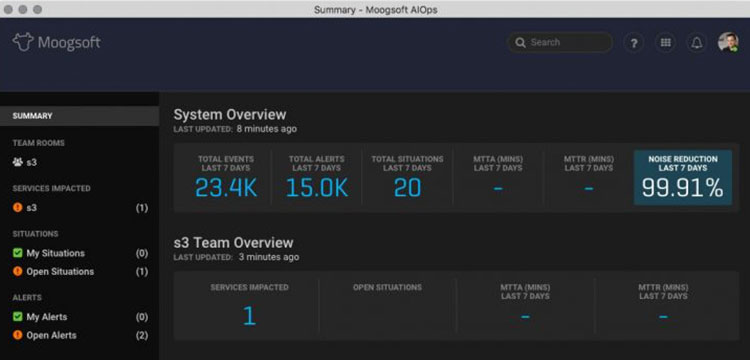Click the Services Impacted s3 count (1)
The height and width of the screenshot is (360, 750).
[x=142, y=208]
